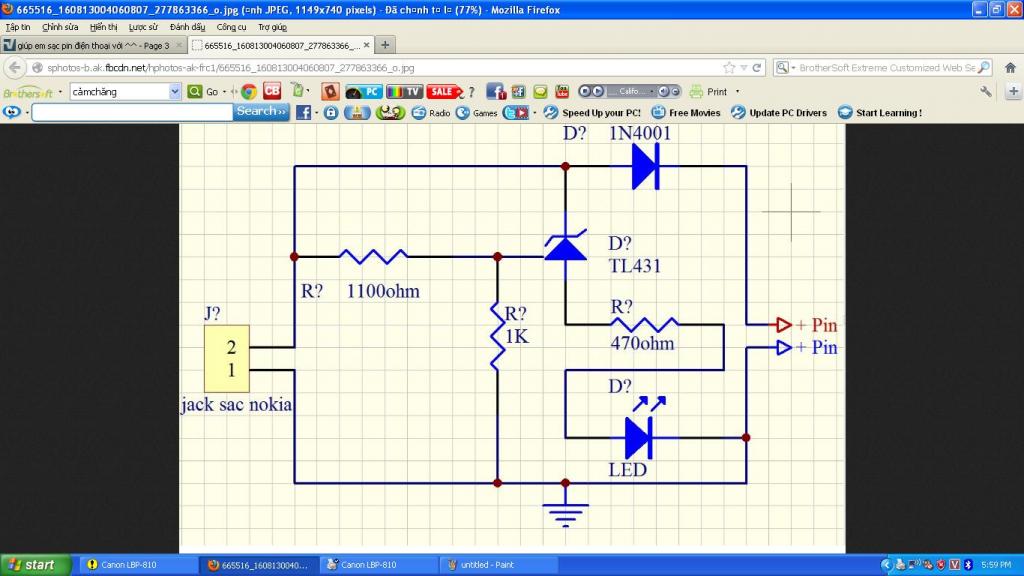Click the Windows start button
Image resolution: width=1024 pixels, height=576 pixels.
[x=35, y=565]
